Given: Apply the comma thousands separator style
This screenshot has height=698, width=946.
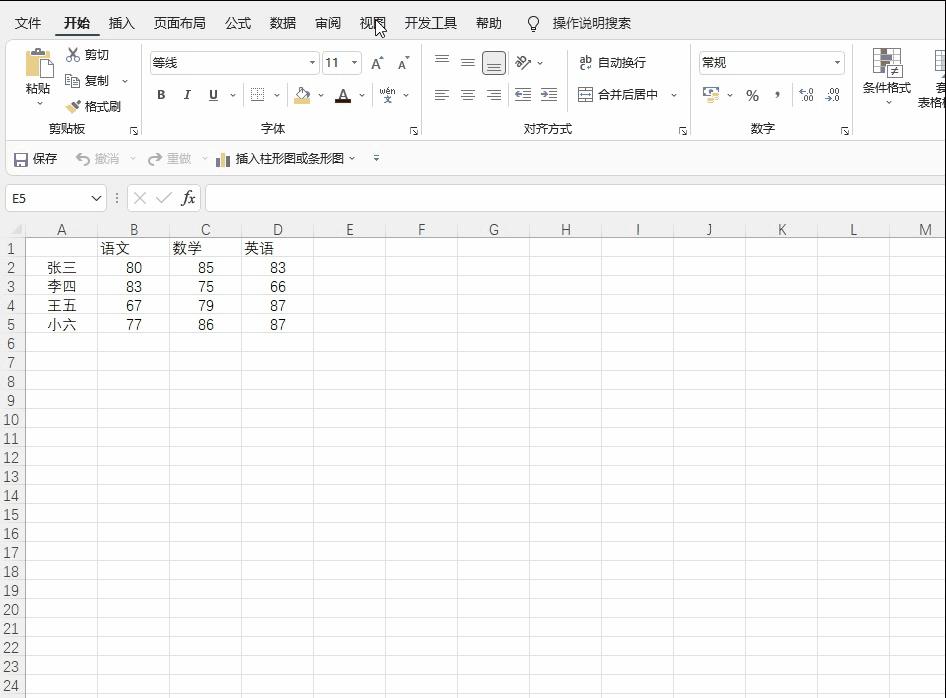Looking at the screenshot, I should point(774,95).
